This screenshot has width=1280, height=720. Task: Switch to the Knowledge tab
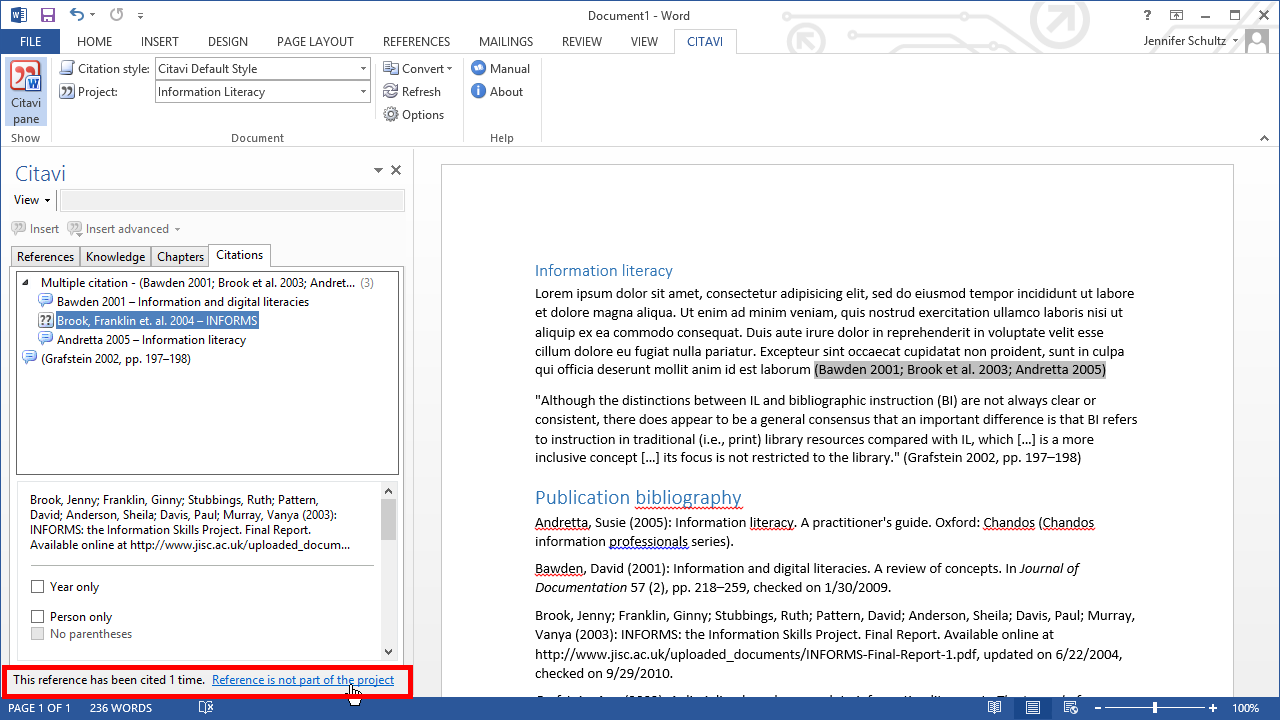pos(115,257)
